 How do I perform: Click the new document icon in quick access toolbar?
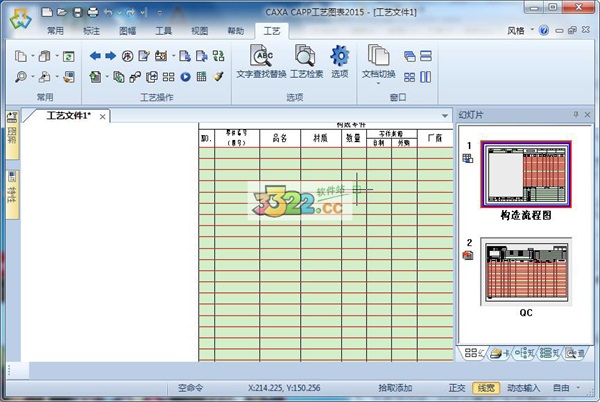coord(47,12)
